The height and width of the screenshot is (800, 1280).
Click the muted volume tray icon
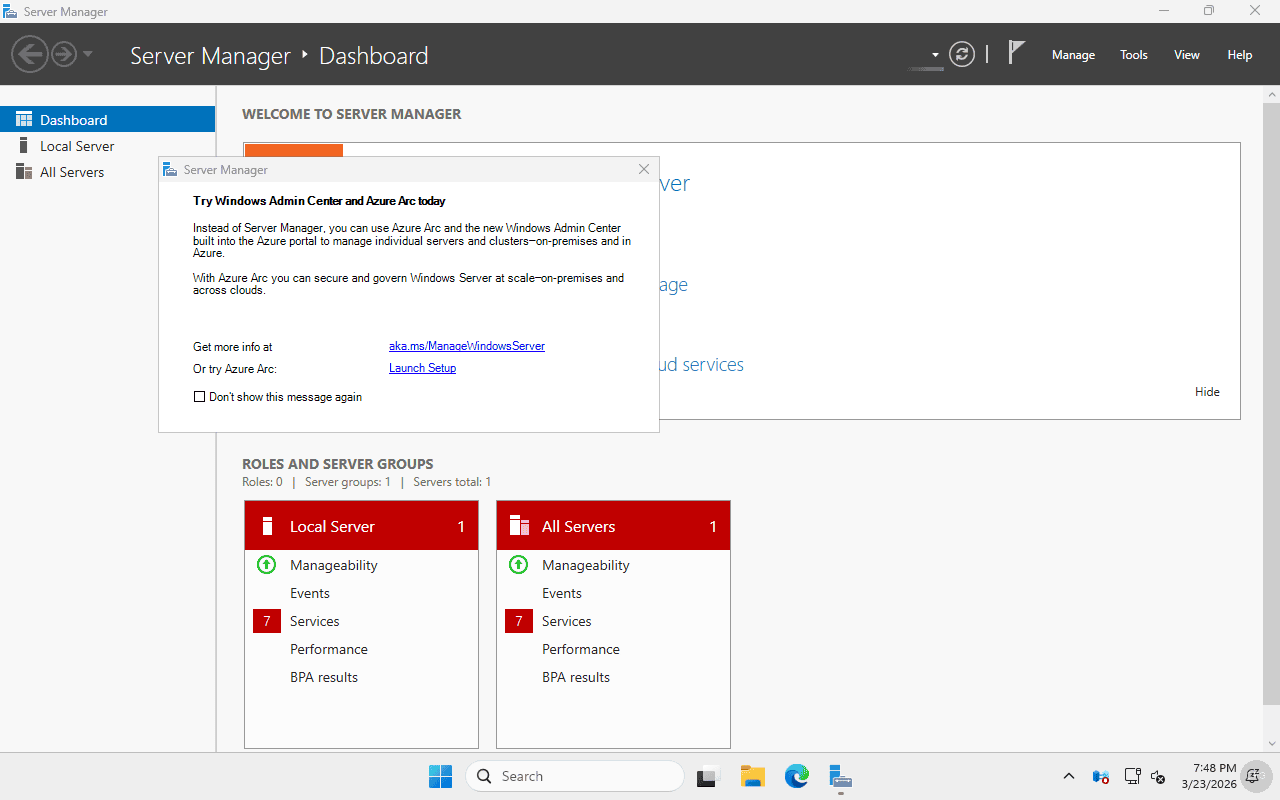(x=1158, y=776)
